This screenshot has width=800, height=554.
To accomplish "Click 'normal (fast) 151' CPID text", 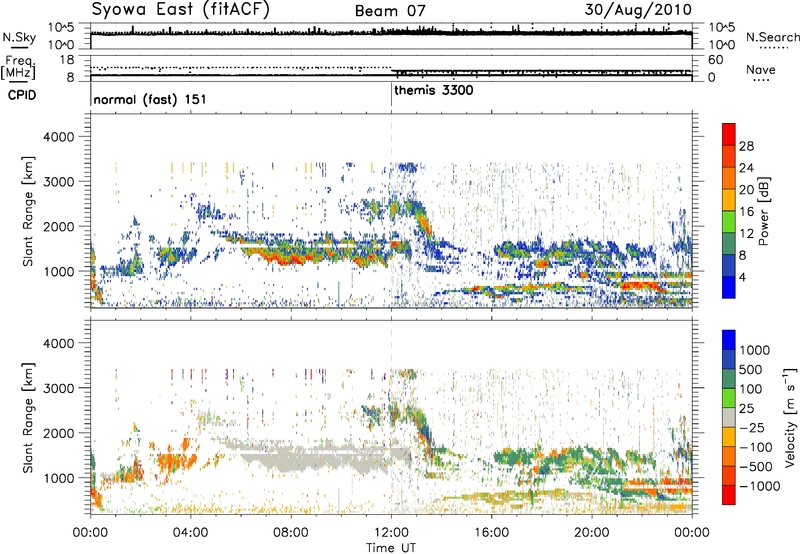I will click(x=150, y=99).
